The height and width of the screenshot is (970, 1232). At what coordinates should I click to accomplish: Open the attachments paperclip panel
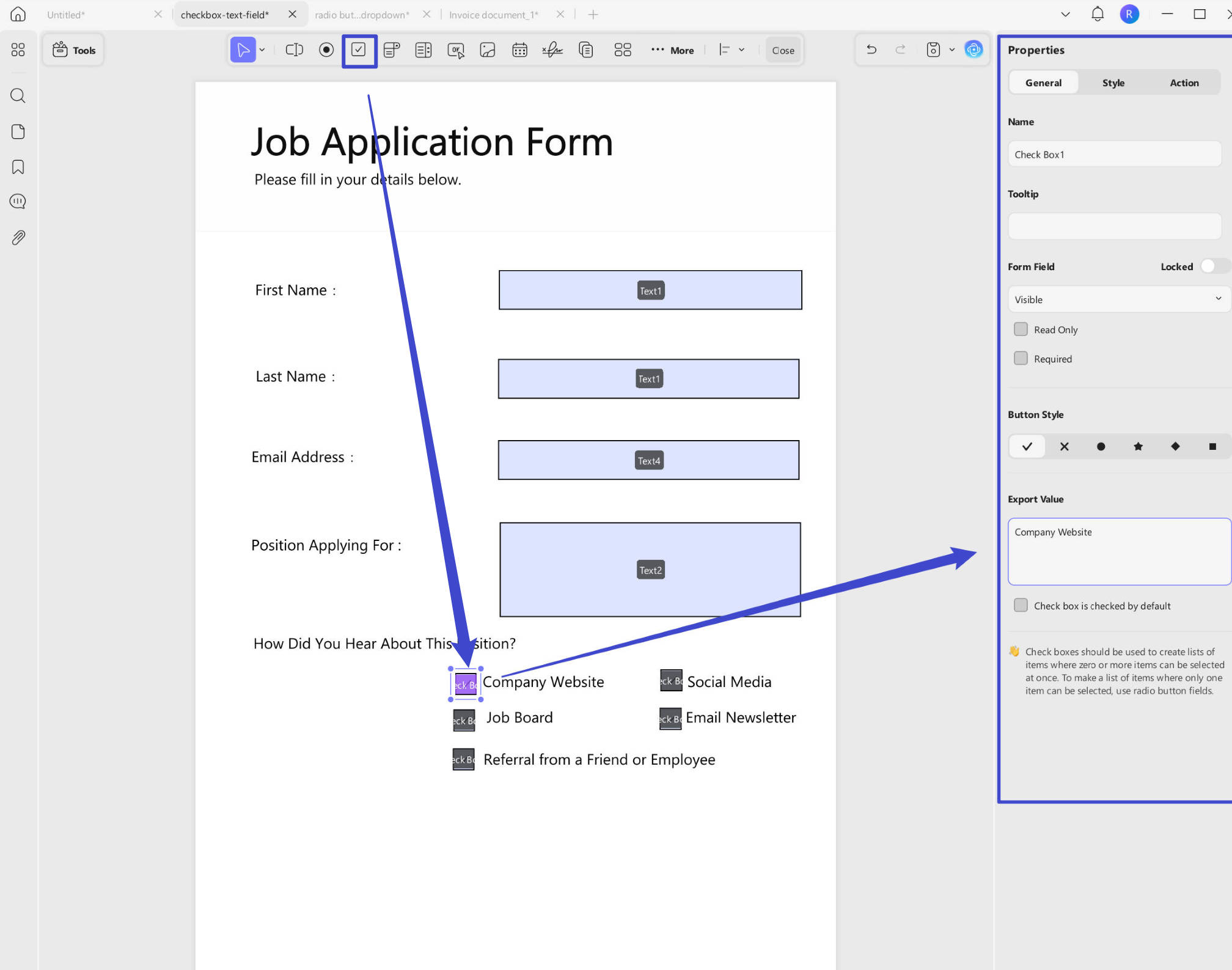[18, 238]
